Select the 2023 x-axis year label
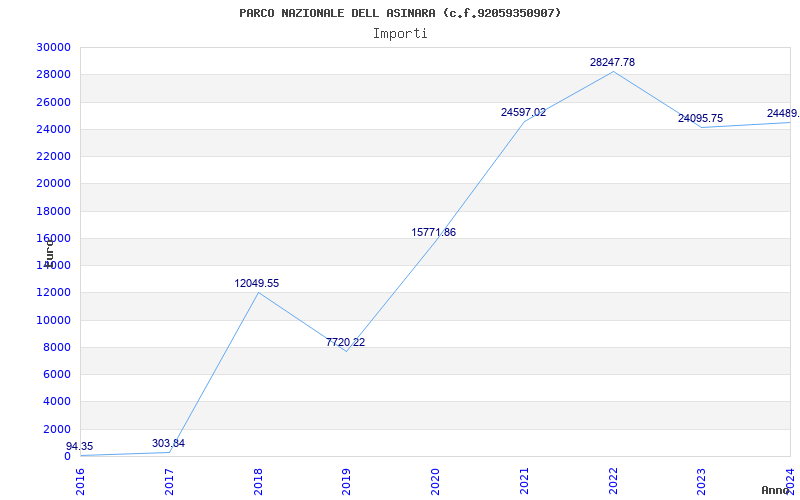 (702, 481)
